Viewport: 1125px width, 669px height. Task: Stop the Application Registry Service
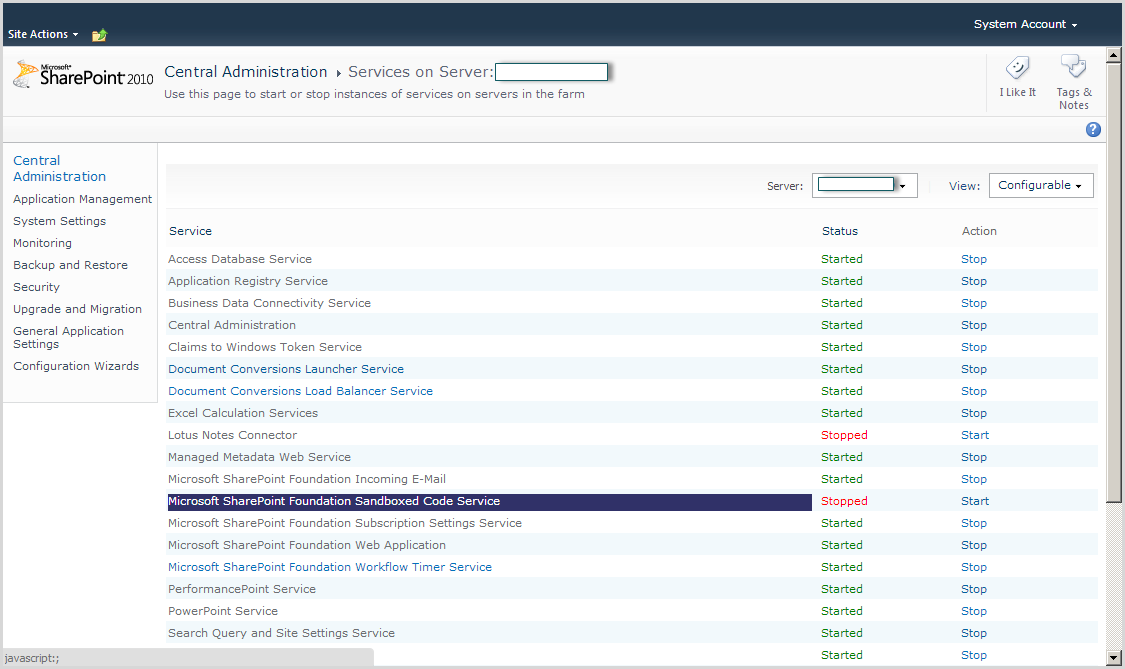click(974, 281)
